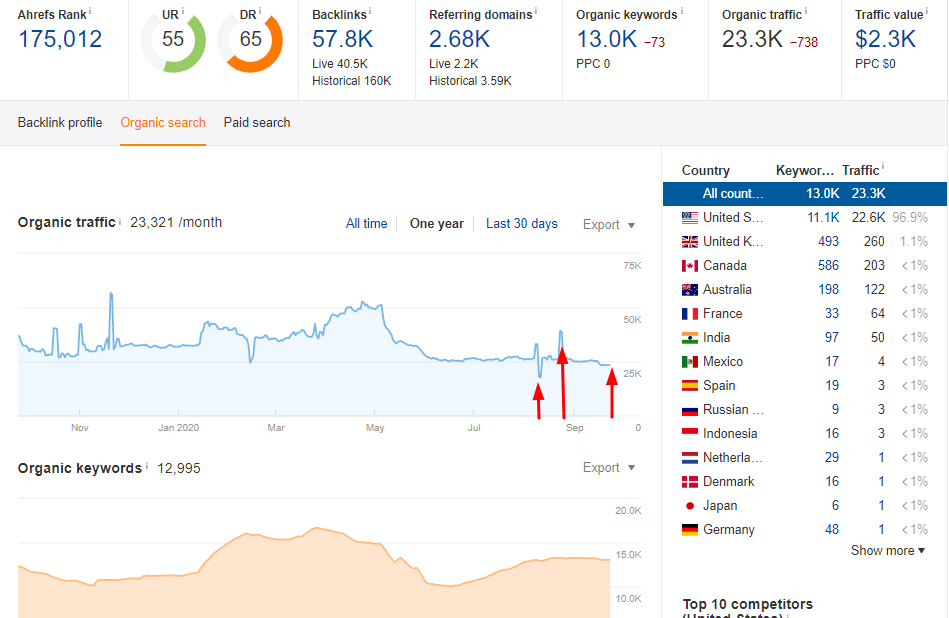The height and width of the screenshot is (618, 949).
Task: Click the Ahrefs Rank value 175,012
Action: pos(60,39)
